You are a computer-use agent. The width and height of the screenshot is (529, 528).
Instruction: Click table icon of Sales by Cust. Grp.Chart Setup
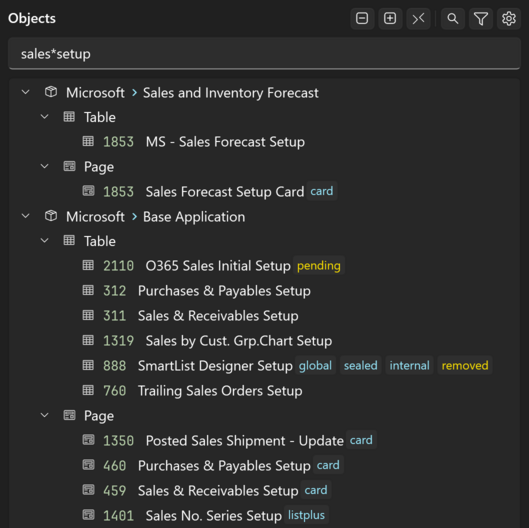coord(88,340)
